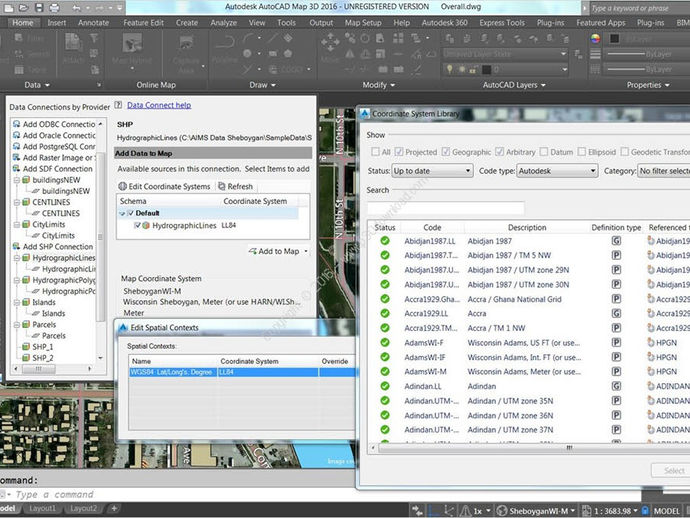Screen dimensions: 690x518
Task: Click the Undo arrow icon
Action: click(76, 8)
